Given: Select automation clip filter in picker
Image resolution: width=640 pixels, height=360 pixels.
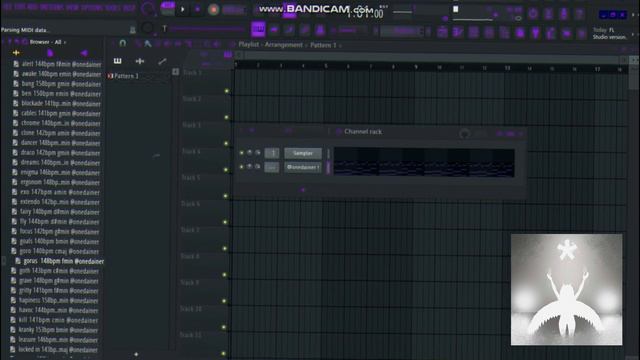Looking at the screenshot, I should tap(162, 61).
